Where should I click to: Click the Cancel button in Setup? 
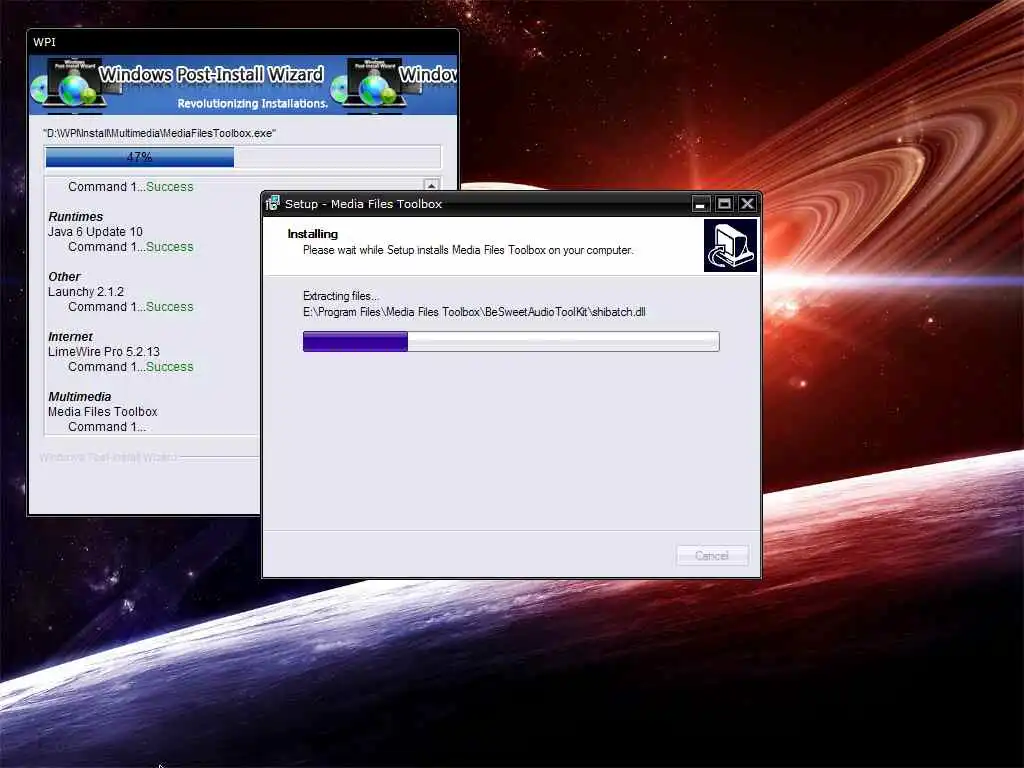click(x=712, y=556)
